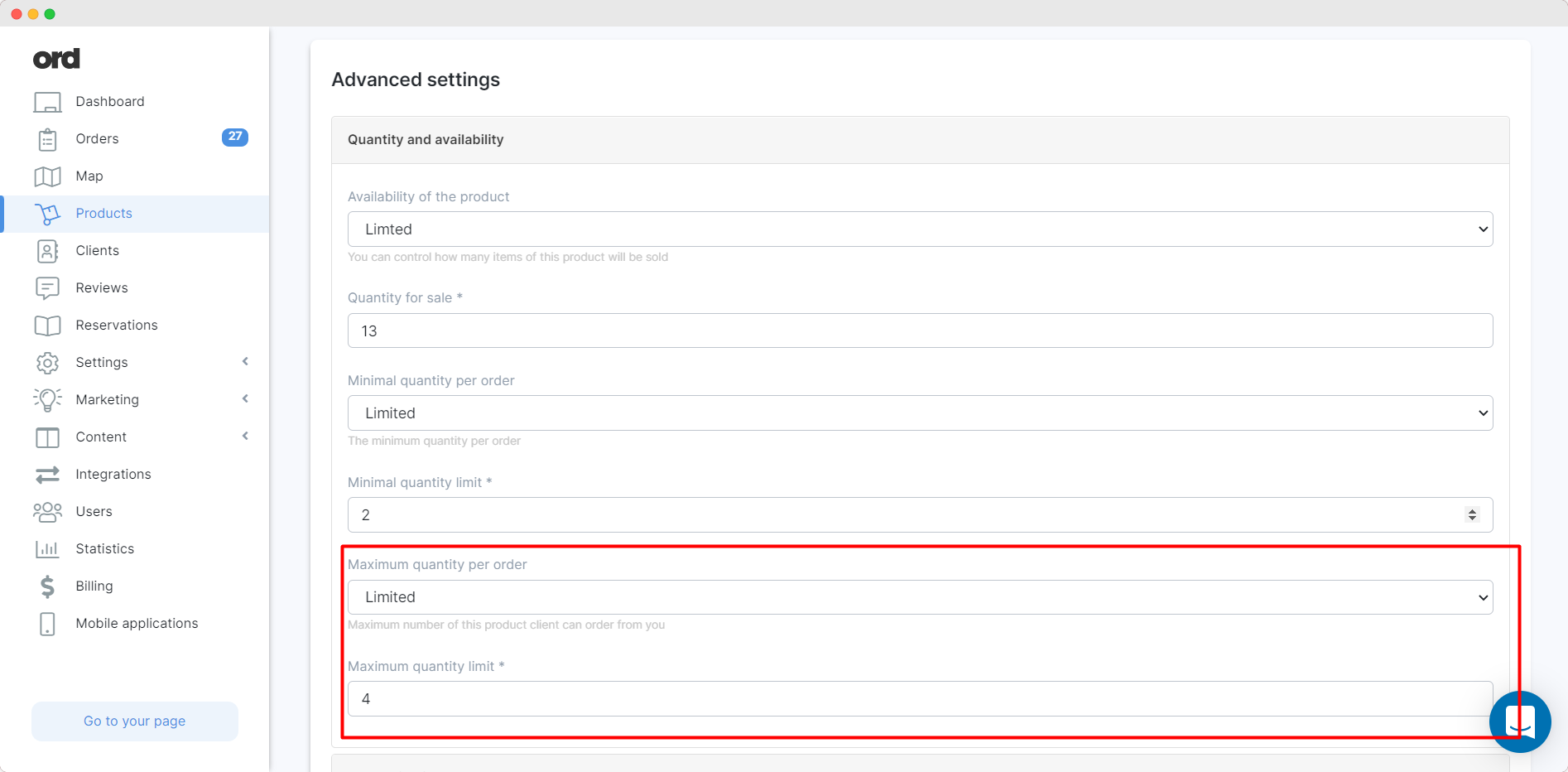The width and height of the screenshot is (1568, 772).
Task: Click the Minimal quantity limit field
Action: pos(920,515)
